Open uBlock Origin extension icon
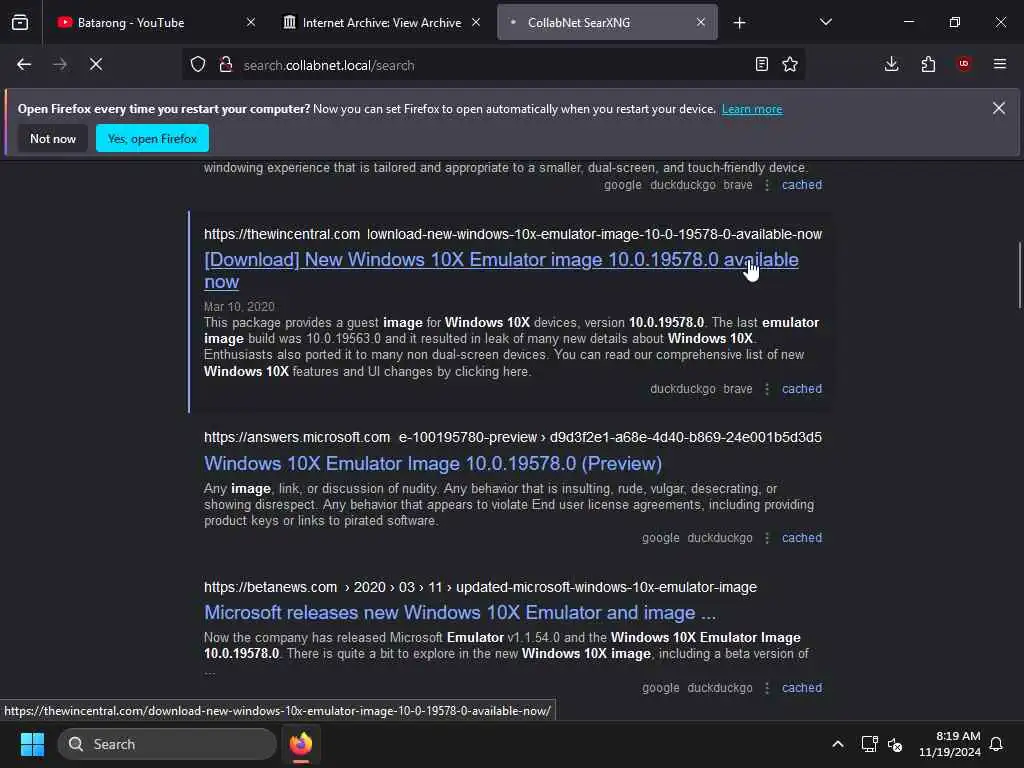The height and width of the screenshot is (768, 1024). pos(963,64)
